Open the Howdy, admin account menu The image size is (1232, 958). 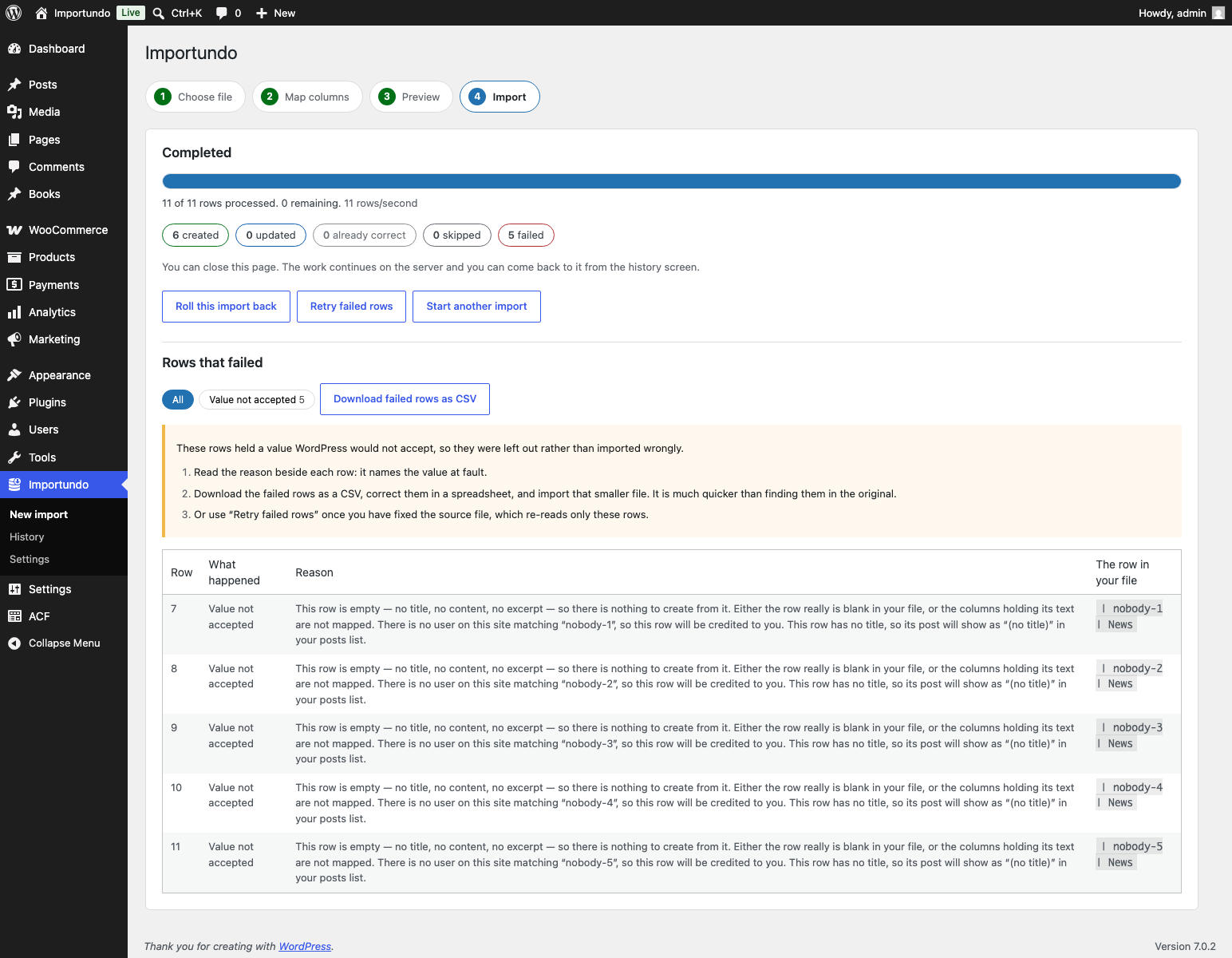point(1181,13)
